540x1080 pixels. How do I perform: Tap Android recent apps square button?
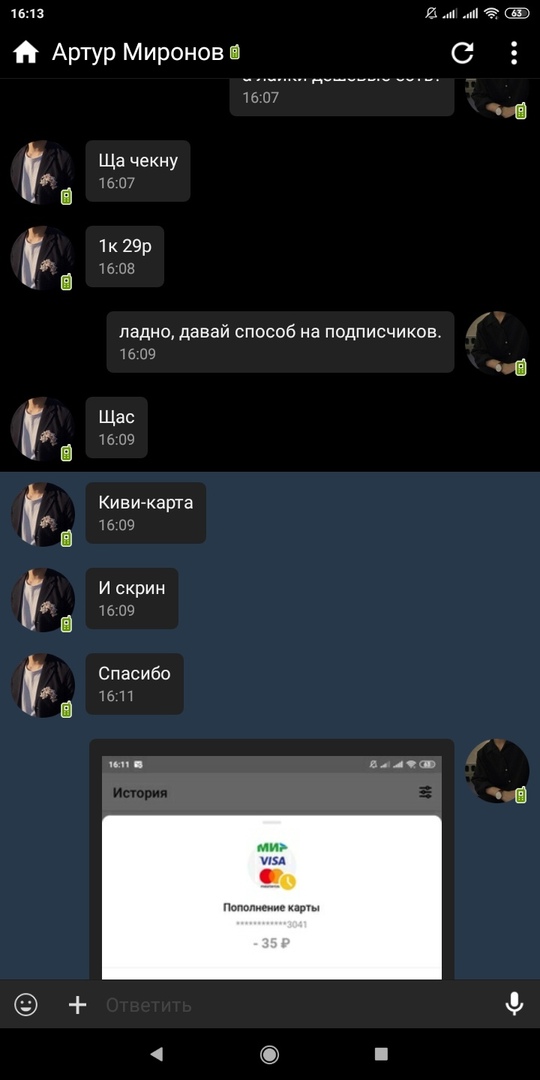tap(381, 1054)
